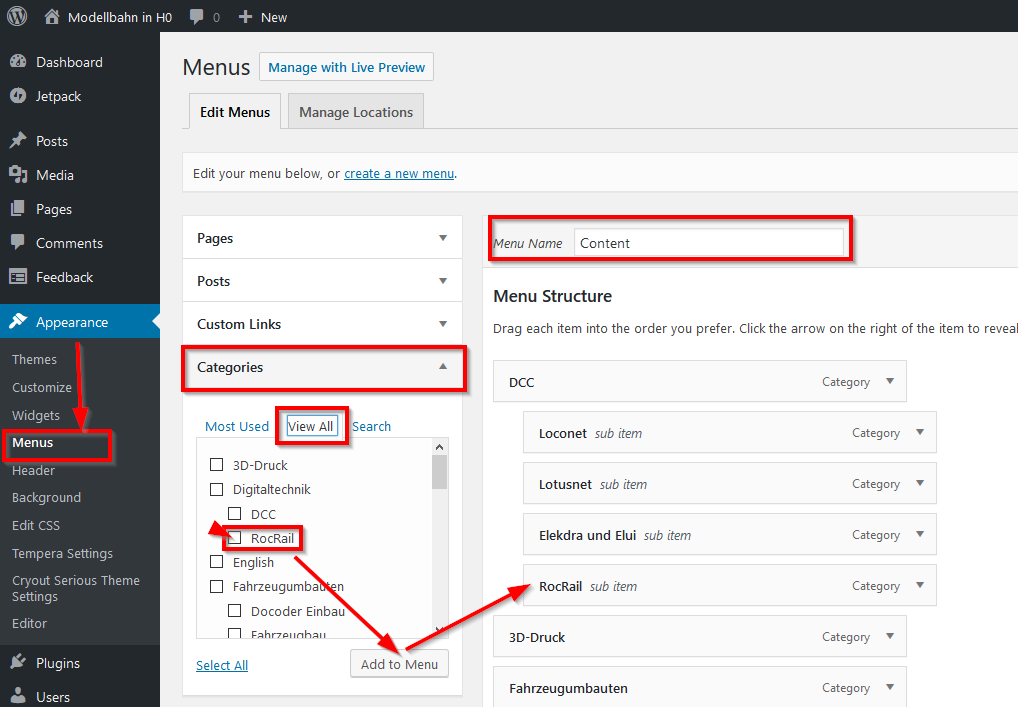This screenshot has width=1018, height=707.
Task: Check the Fahrzeugumbauten category checkbox
Action: click(x=217, y=586)
